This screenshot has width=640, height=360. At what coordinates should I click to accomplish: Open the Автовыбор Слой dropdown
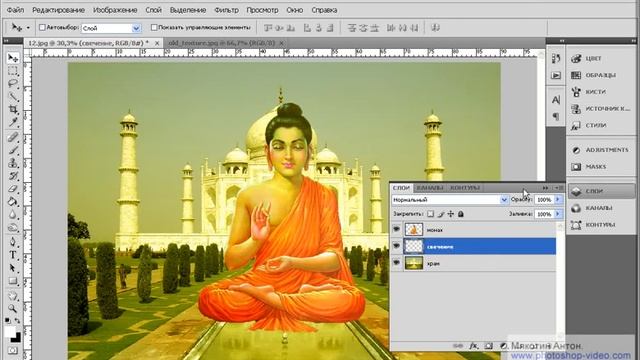111,28
